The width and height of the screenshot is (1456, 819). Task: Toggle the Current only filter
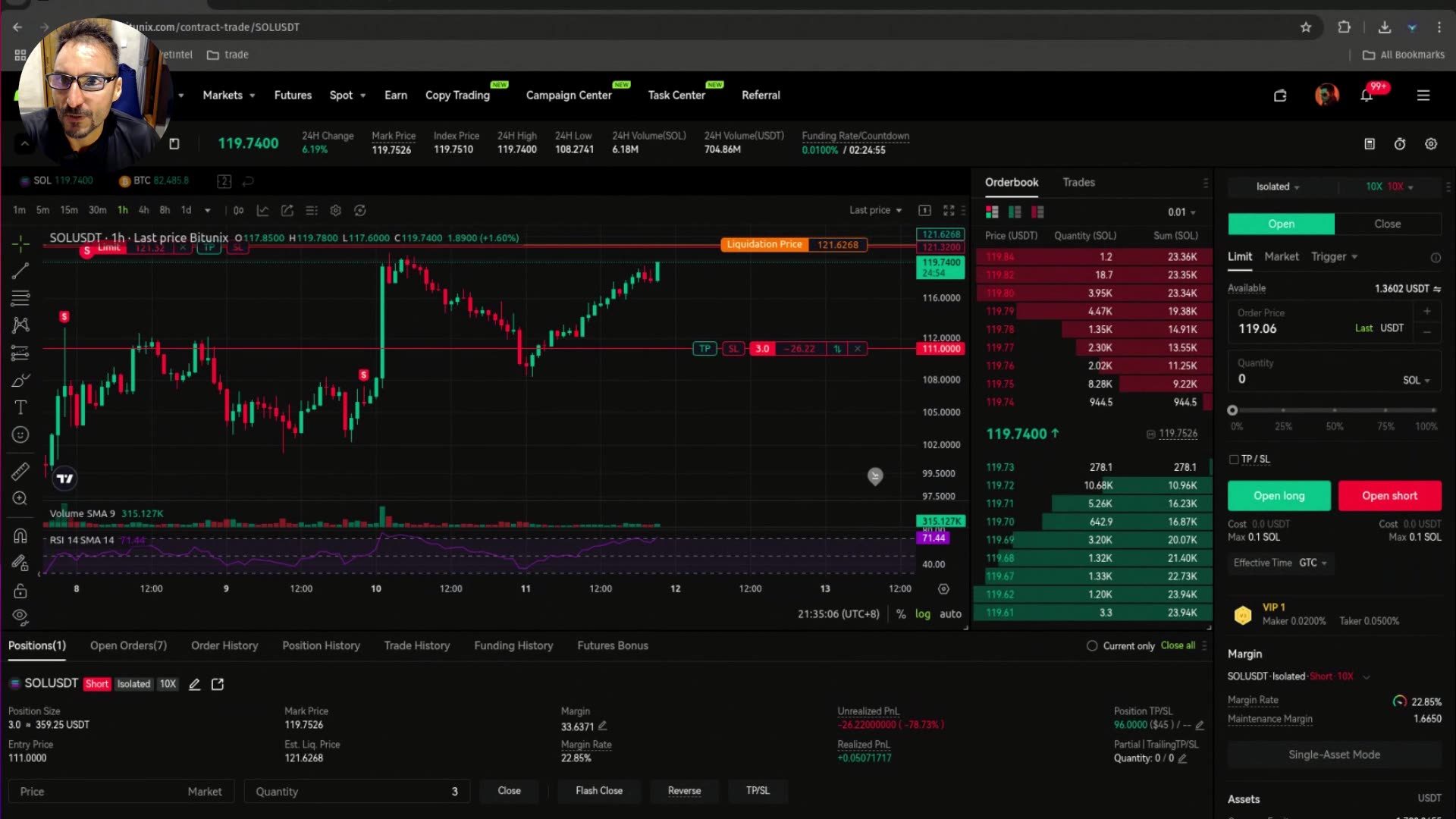[x=1090, y=645]
